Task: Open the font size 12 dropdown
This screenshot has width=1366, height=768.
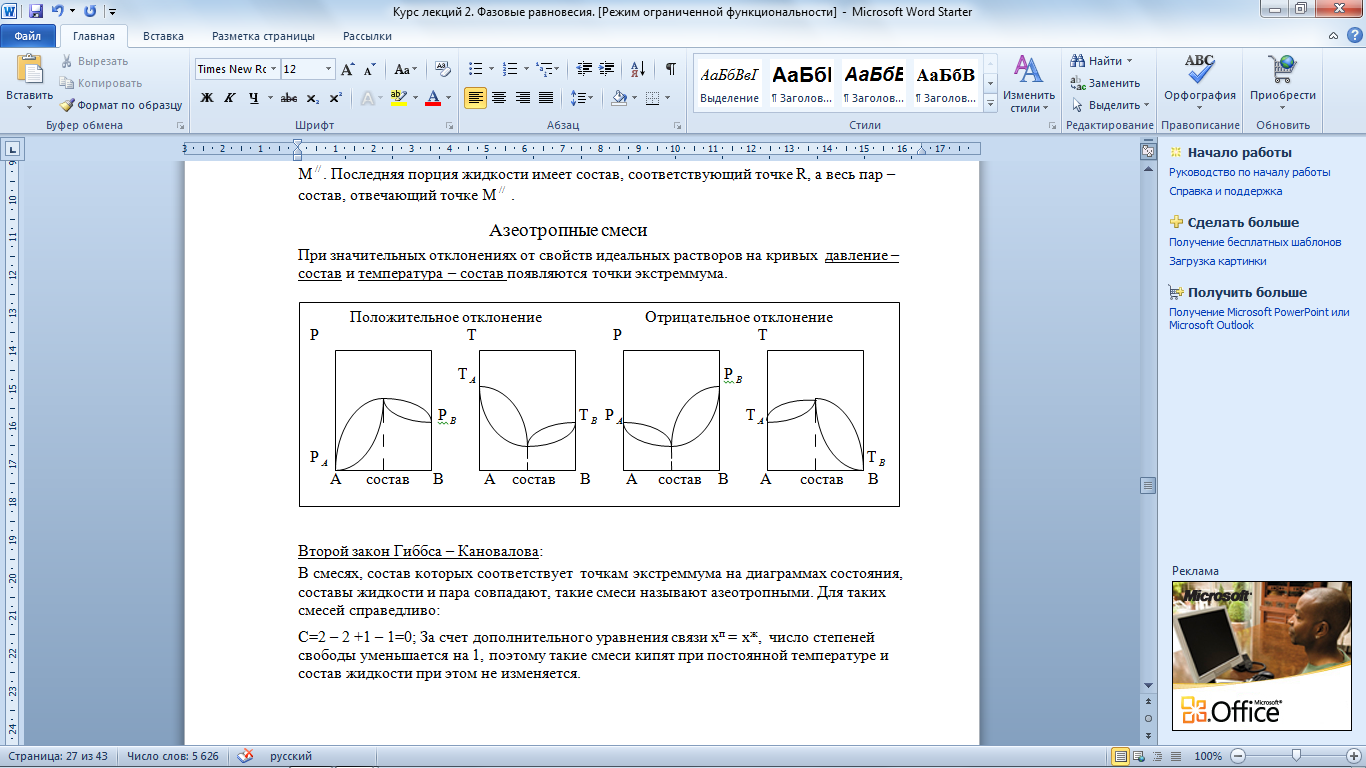Action: pos(328,69)
